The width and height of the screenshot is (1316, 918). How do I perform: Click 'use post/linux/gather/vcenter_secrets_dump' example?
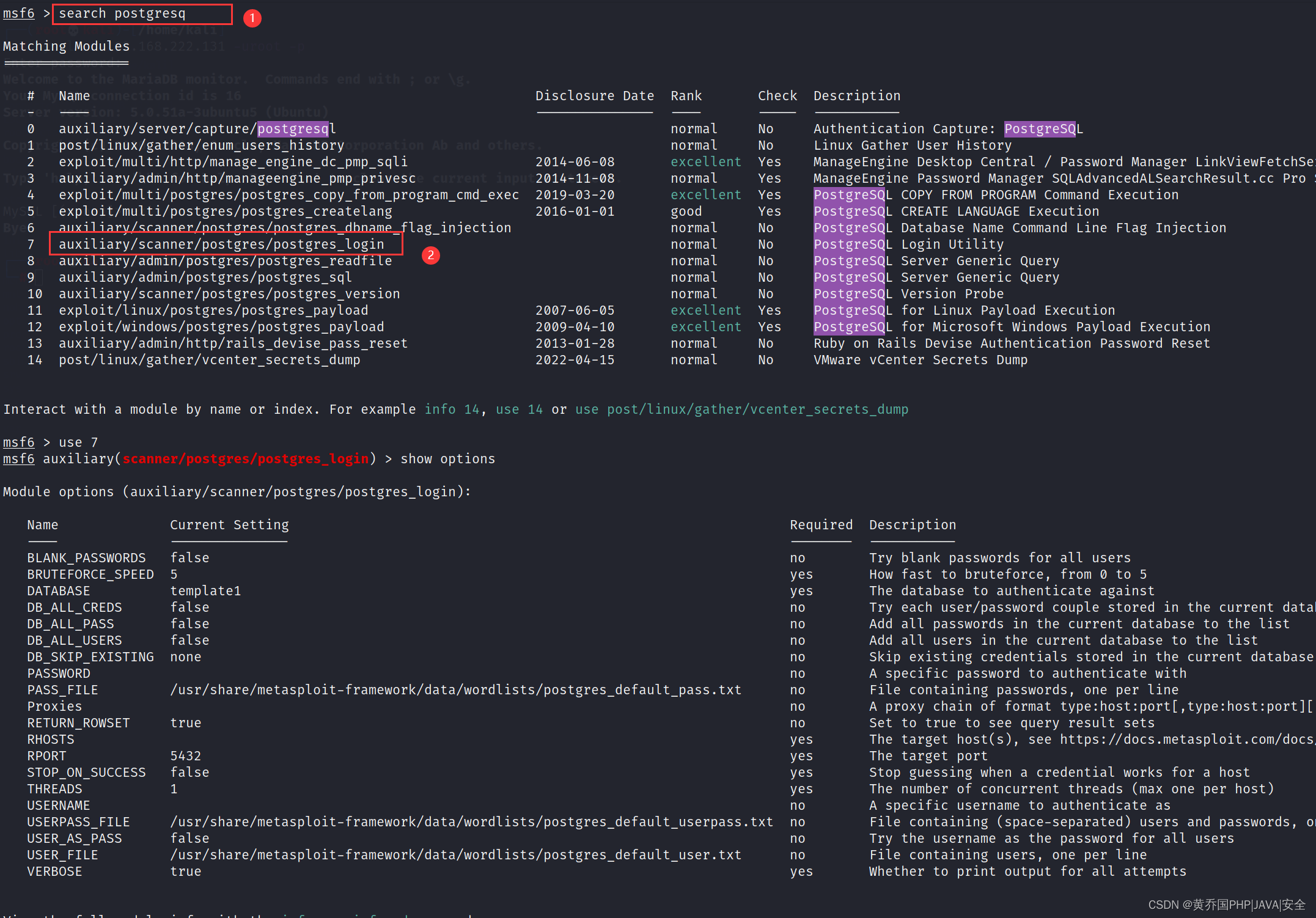pos(742,409)
